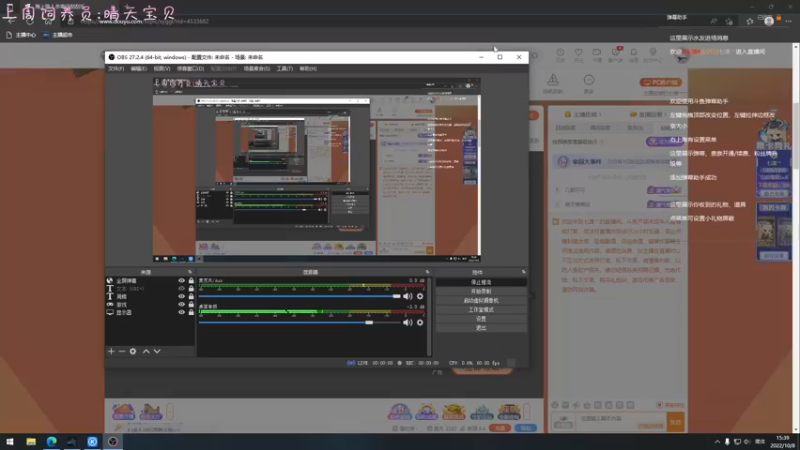800x450 pixels.
Task: Click 启动虚拟摄像机 virtual camera button
Action: pos(481,301)
